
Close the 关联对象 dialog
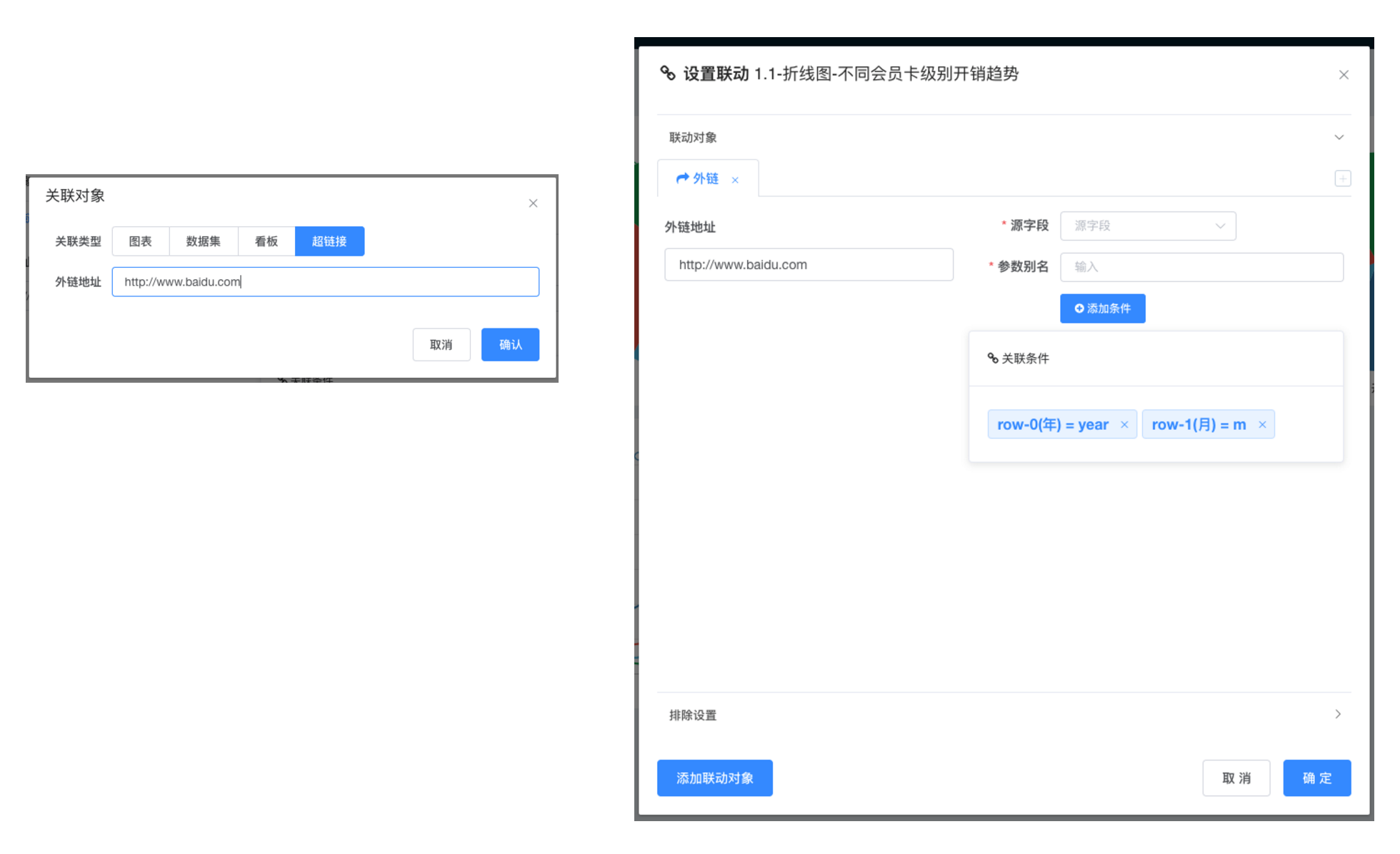pyautogui.click(x=533, y=204)
